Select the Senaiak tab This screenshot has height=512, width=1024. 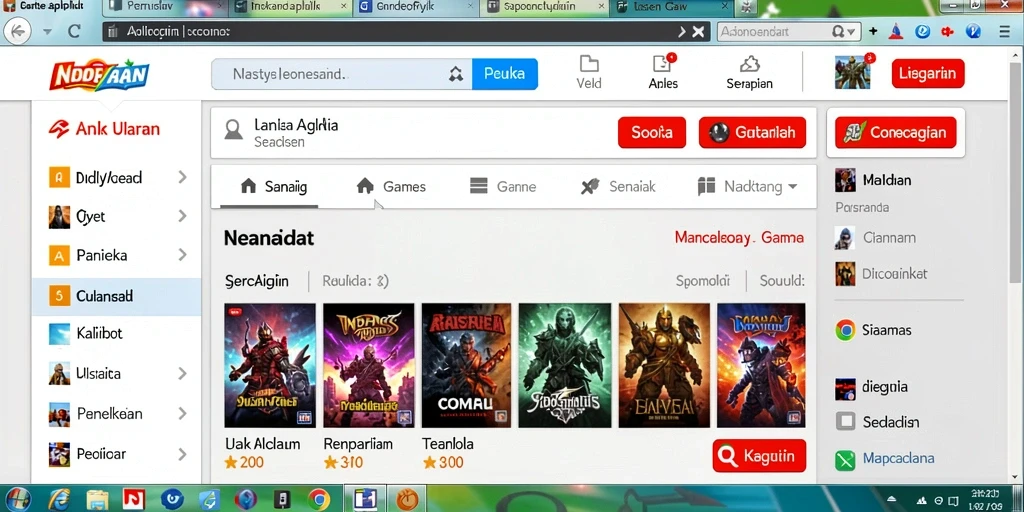click(617, 187)
